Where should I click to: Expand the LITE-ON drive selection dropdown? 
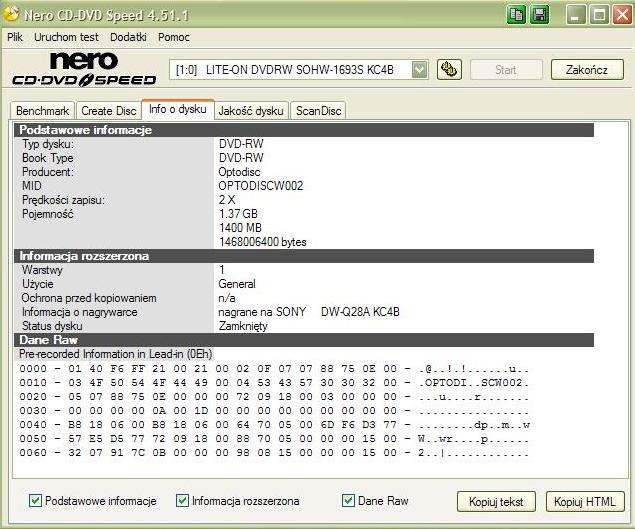420,70
